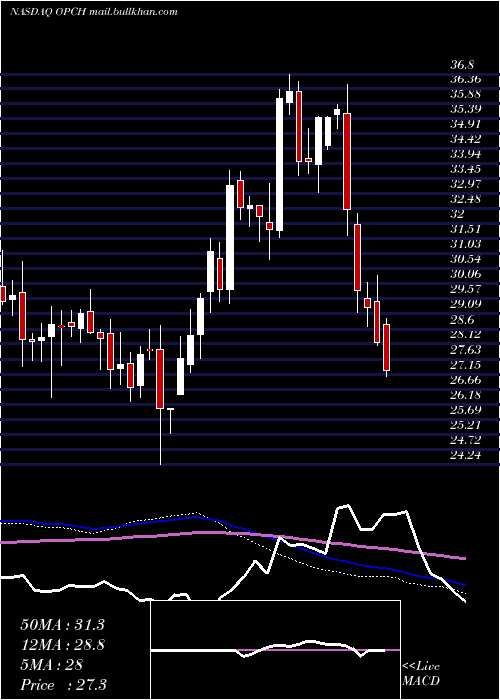
Task: Click the 33.45 price axis label
Action: tap(466, 170)
